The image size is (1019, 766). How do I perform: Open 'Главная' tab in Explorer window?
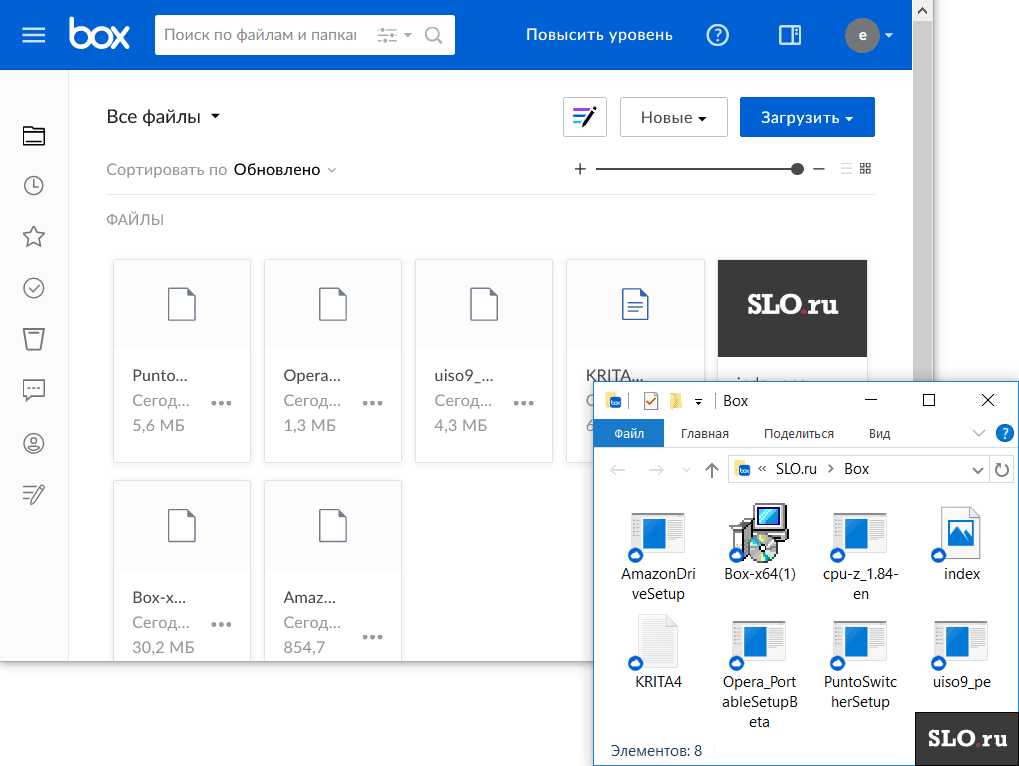tap(704, 433)
